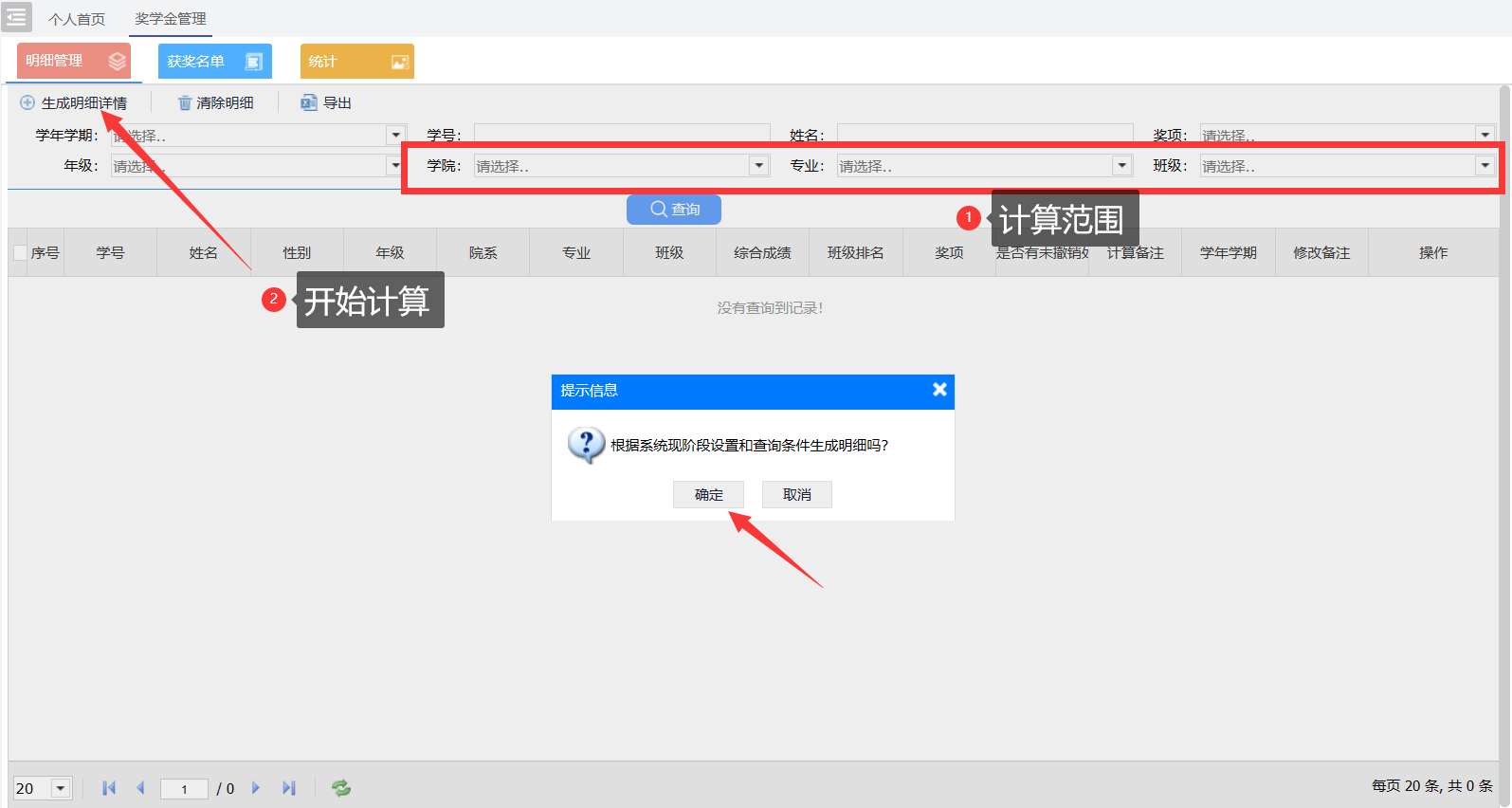The width and height of the screenshot is (1512, 808).
Task: Click 取消 to cancel the dialog
Action: click(796, 495)
